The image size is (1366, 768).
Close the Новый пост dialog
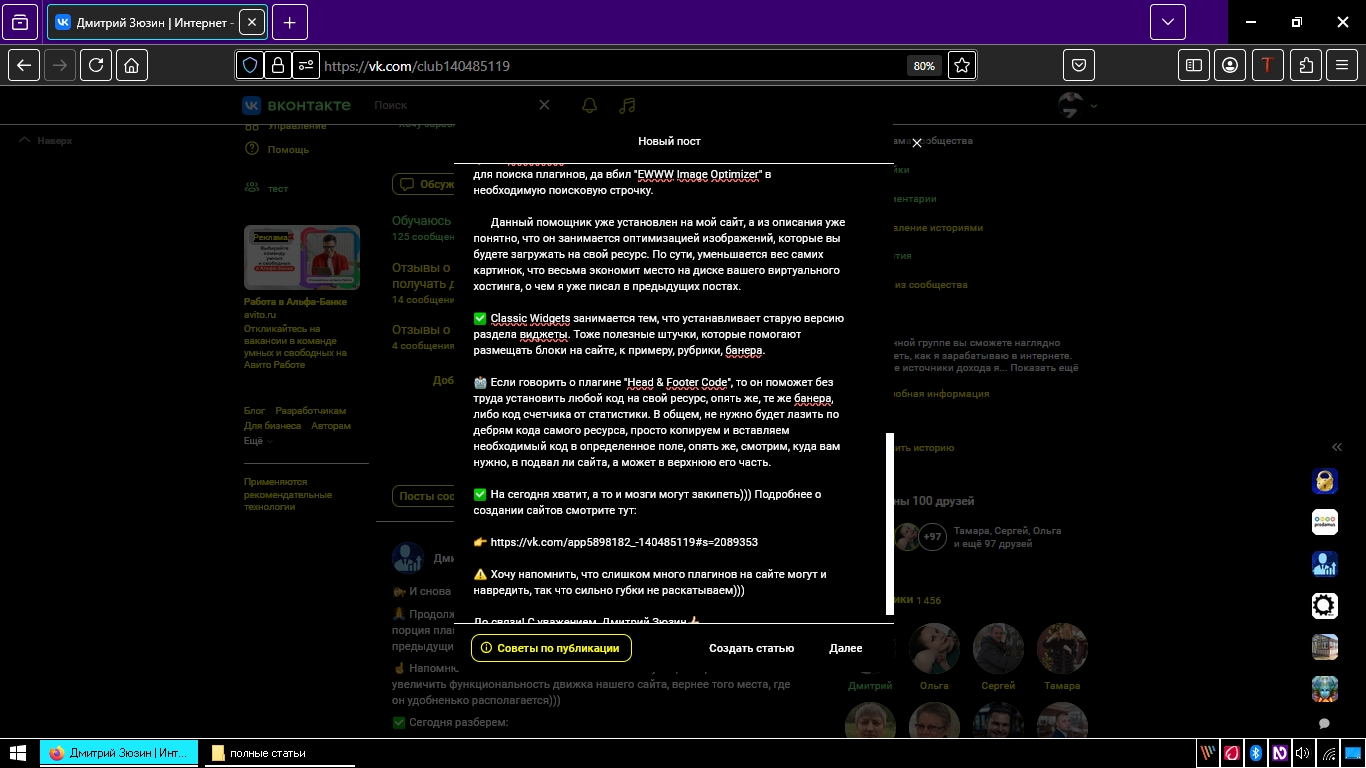[x=917, y=143]
